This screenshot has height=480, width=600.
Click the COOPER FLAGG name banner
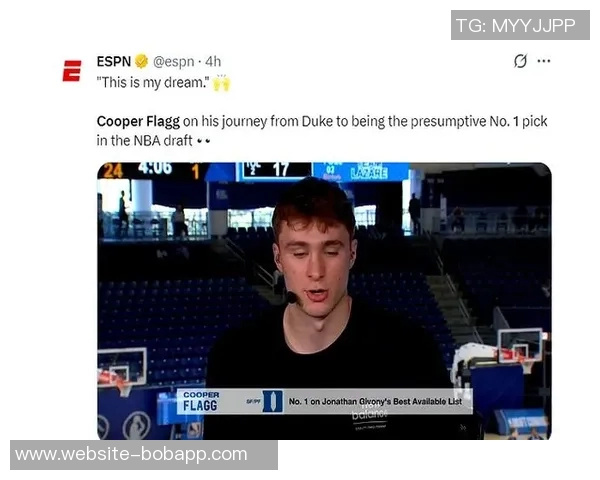pyautogui.click(x=201, y=401)
